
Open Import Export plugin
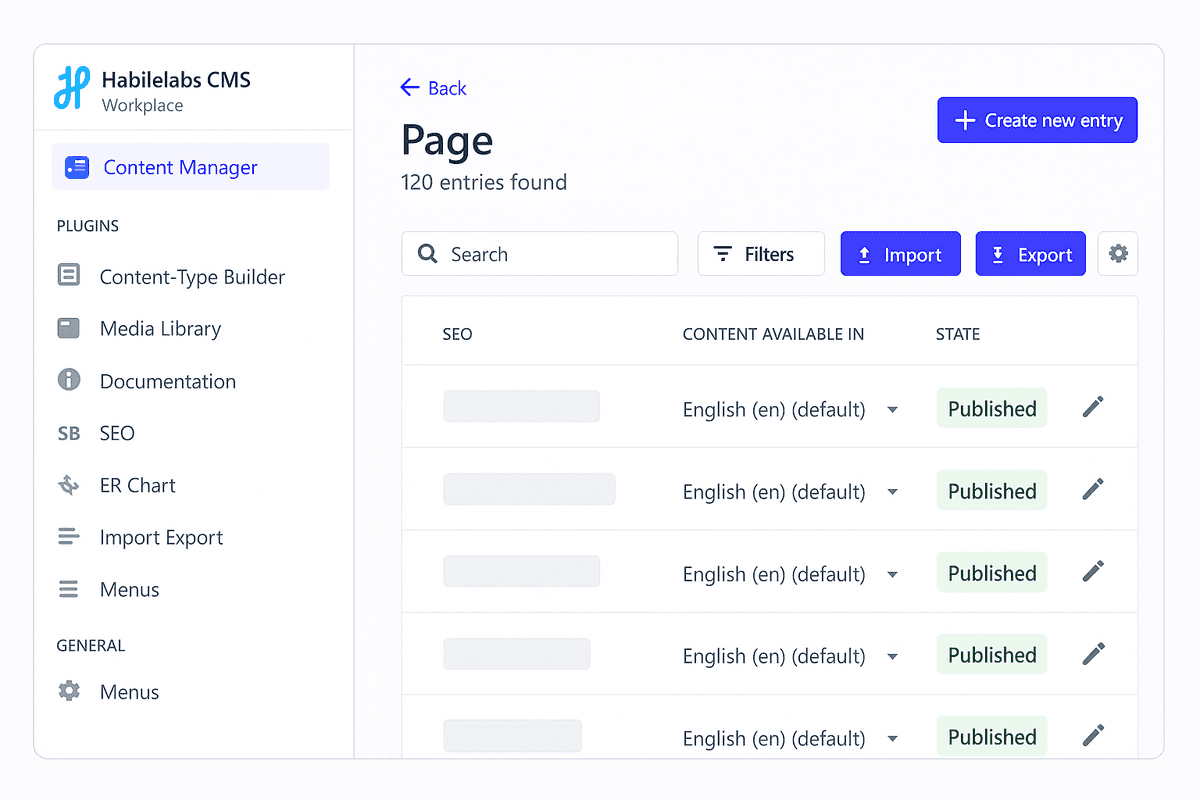coord(161,537)
